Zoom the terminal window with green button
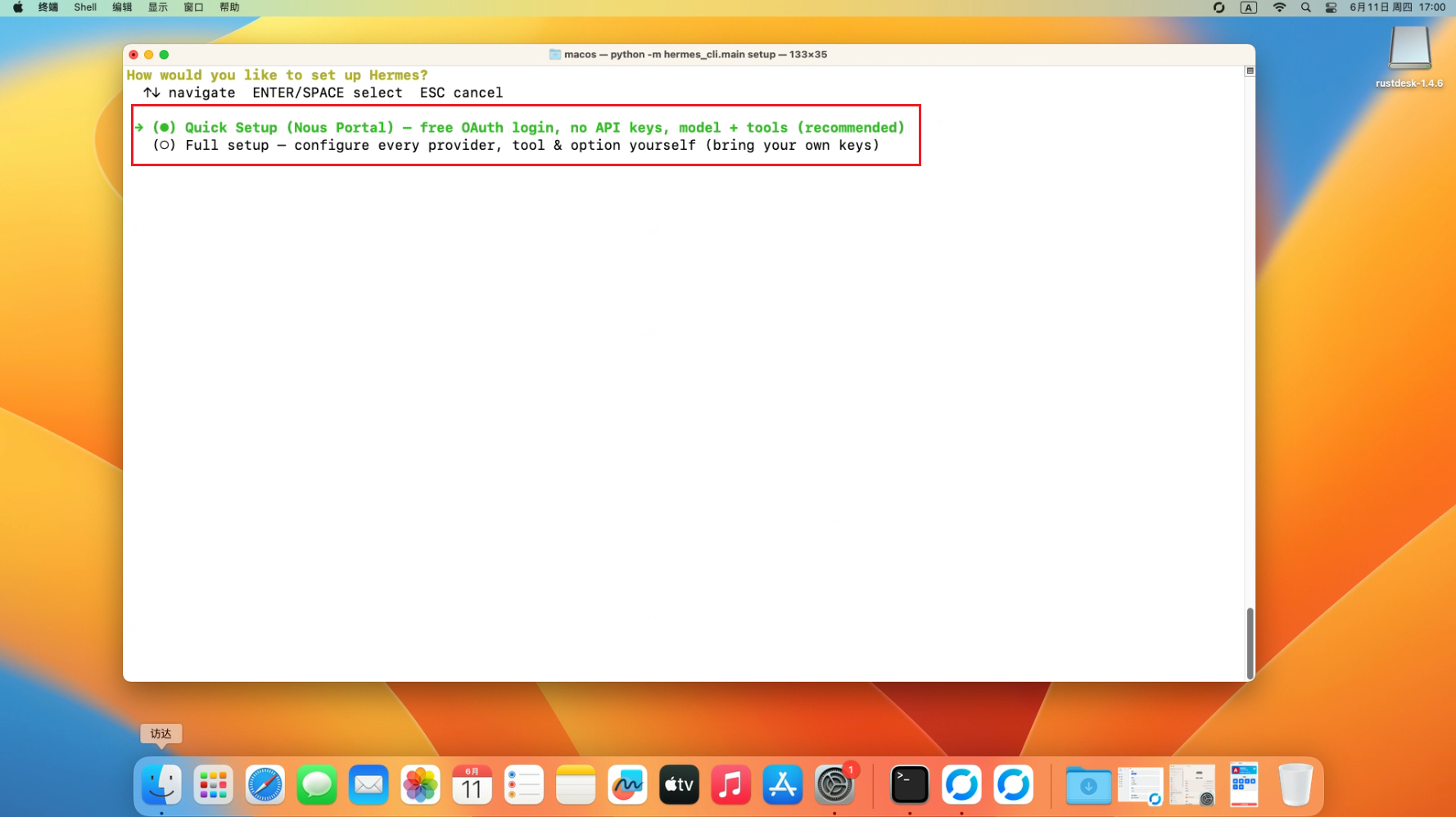 (x=164, y=55)
